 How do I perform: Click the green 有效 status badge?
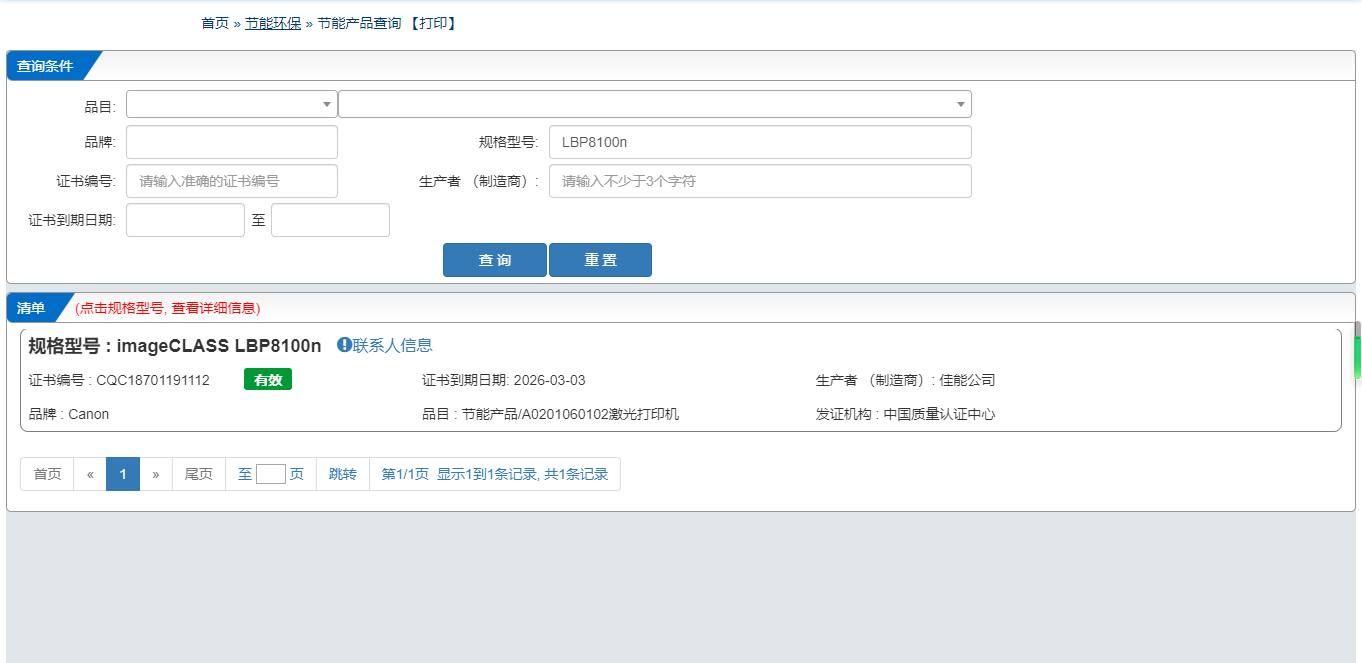pyautogui.click(x=268, y=380)
